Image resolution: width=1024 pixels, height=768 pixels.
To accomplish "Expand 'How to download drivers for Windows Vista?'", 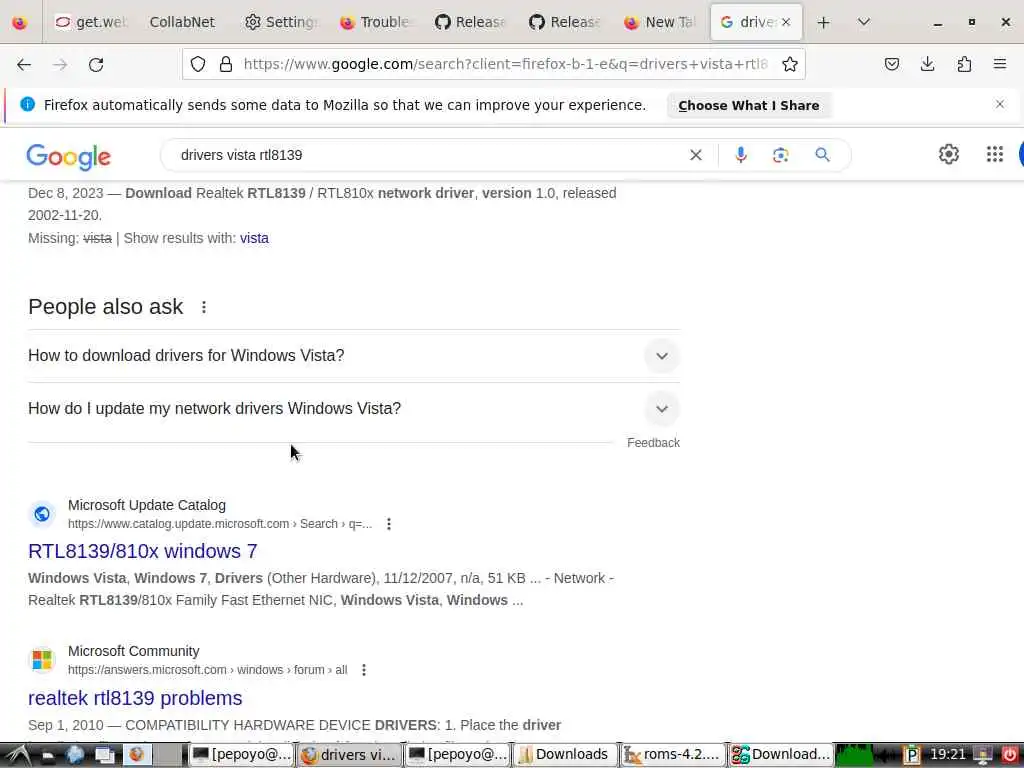I will (x=354, y=356).
